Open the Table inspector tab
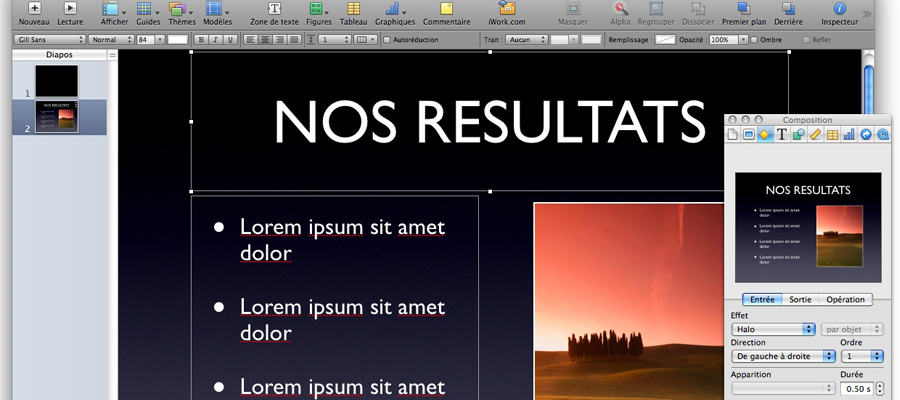 click(x=832, y=134)
